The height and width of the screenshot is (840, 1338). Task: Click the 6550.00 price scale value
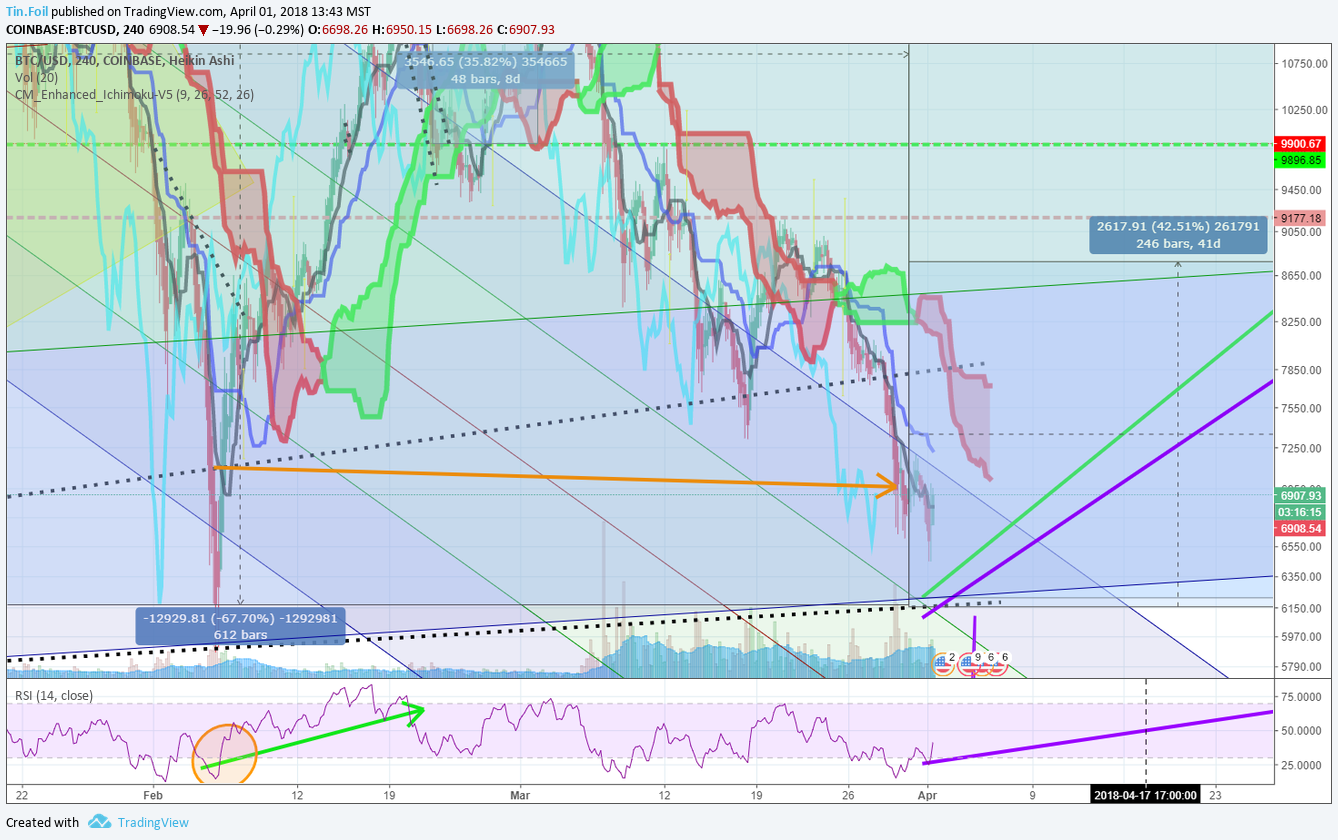1303,547
